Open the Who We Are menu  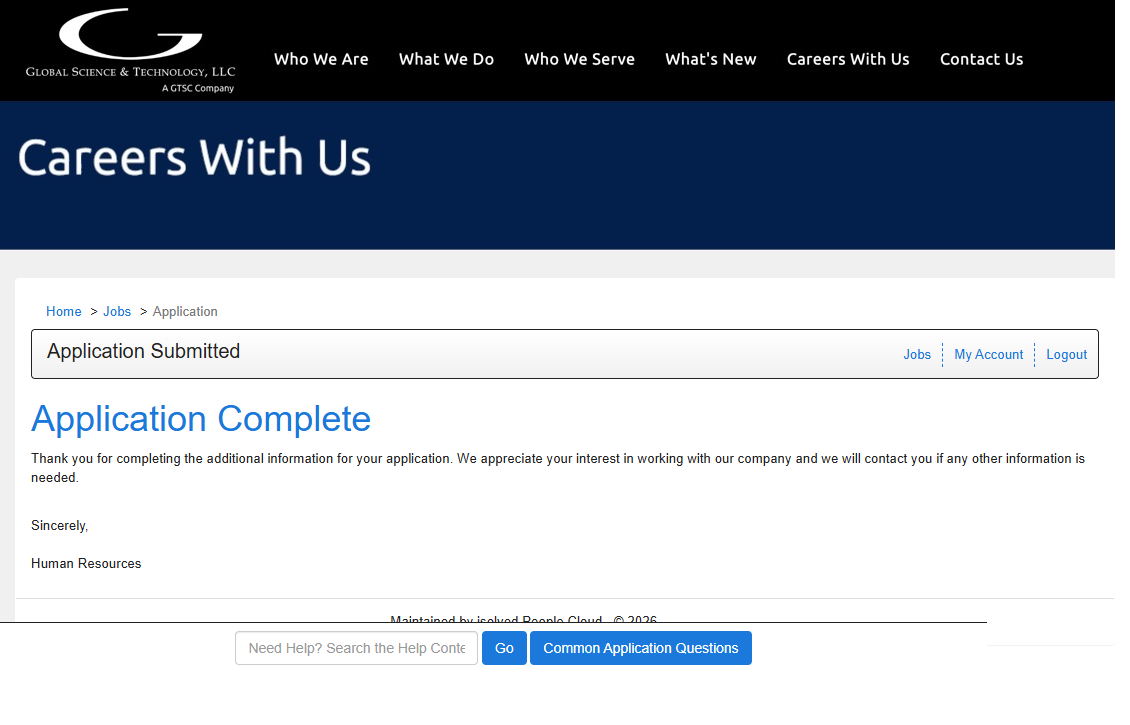pyautogui.click(x=321, y=59)
